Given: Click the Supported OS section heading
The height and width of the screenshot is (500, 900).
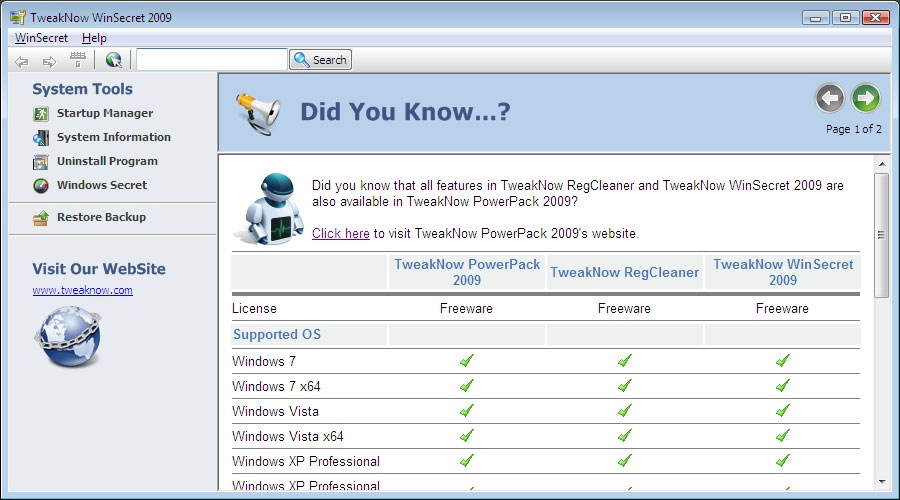Looking at the screenshot, I should 277,335.
